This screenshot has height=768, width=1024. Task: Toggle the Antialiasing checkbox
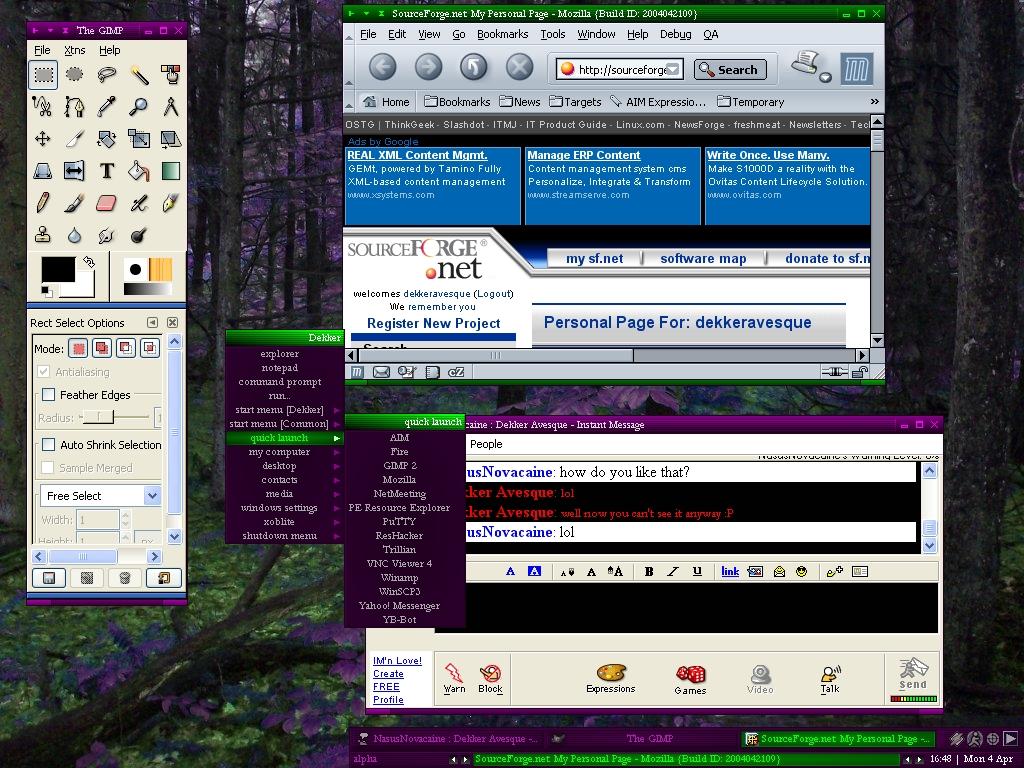(44, 372)
